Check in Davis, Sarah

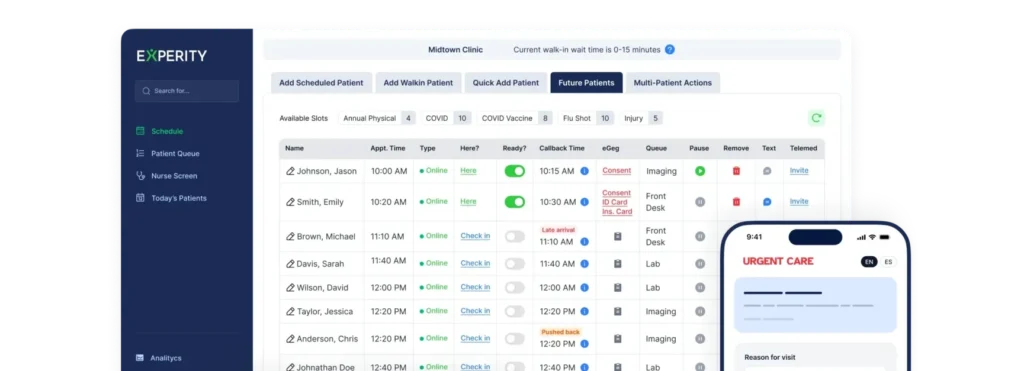[x=475, y=263]
